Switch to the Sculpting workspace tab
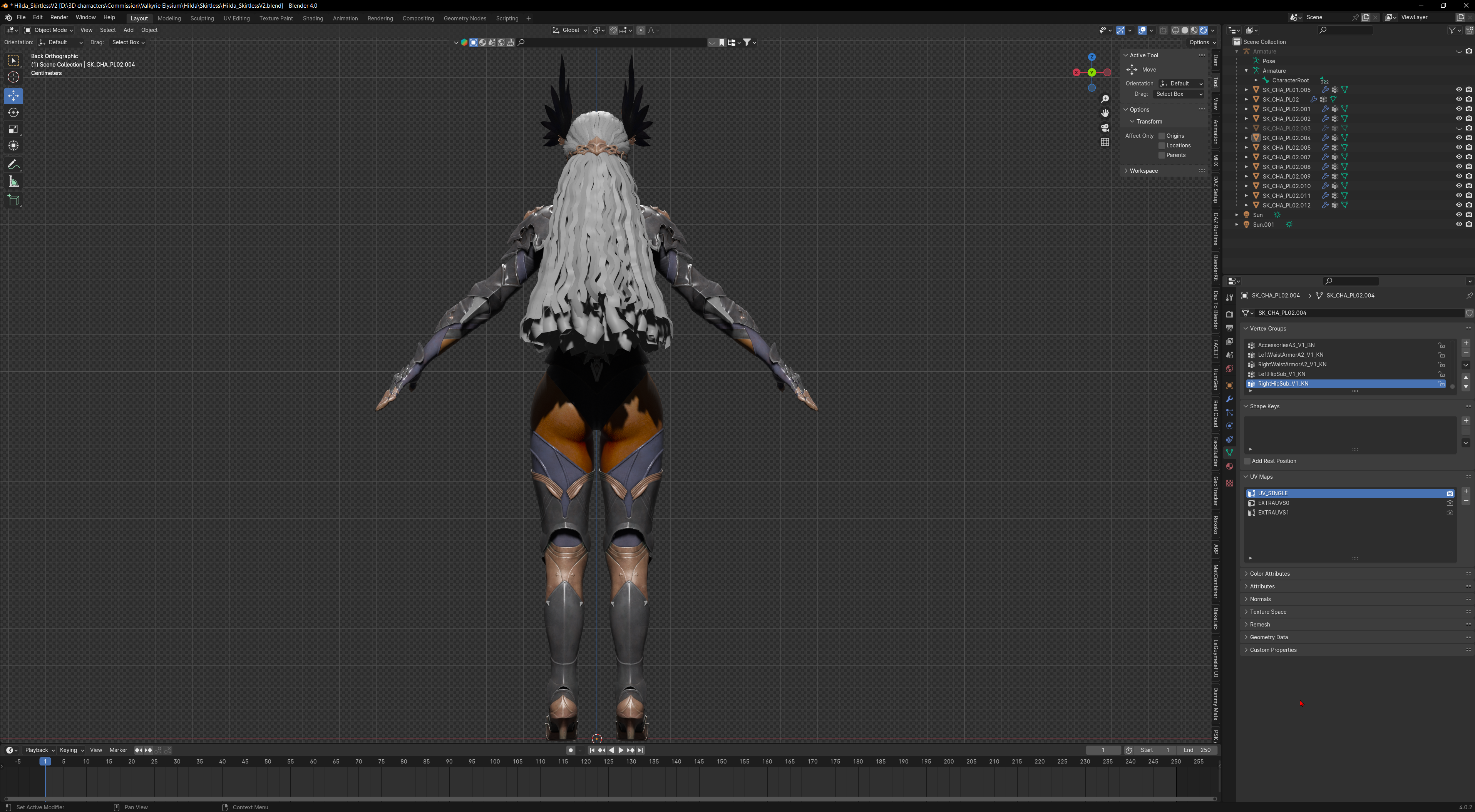This screenshot has width=1475, height=812. click(x=202, y=18)
